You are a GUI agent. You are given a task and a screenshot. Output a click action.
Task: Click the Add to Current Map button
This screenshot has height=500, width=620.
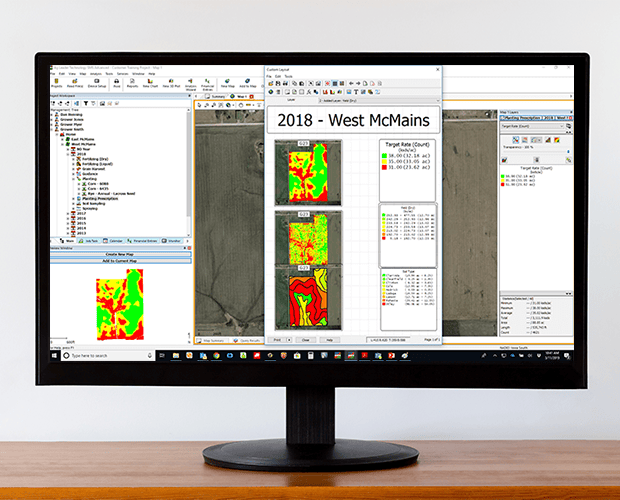119,262
